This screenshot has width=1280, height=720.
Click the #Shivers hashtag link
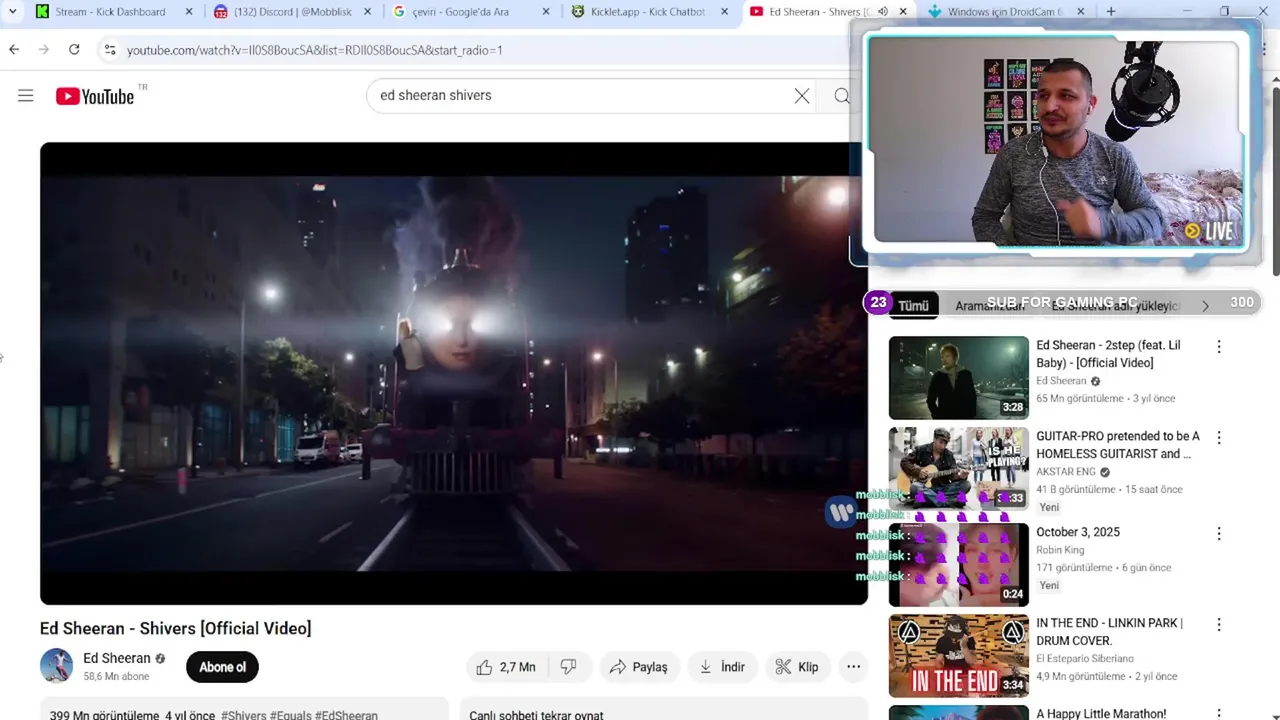pyautogui.click(x=243, y=715)
